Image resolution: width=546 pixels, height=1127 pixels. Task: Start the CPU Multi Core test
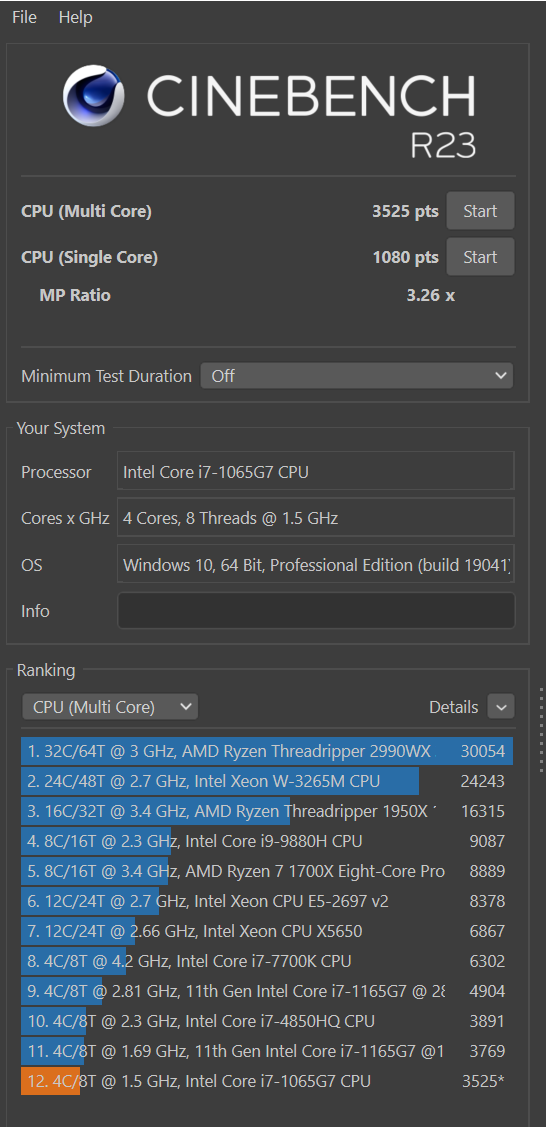[x=480, y=211]
